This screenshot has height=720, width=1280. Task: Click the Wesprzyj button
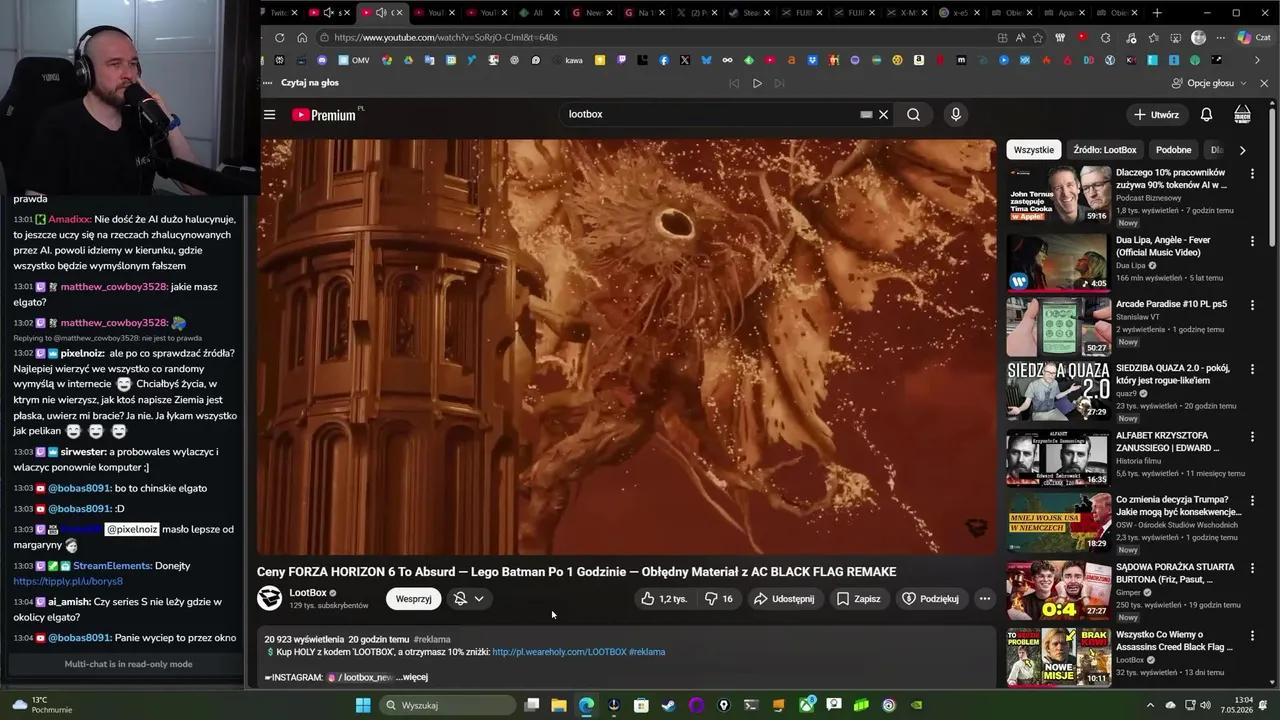[413, 599]
